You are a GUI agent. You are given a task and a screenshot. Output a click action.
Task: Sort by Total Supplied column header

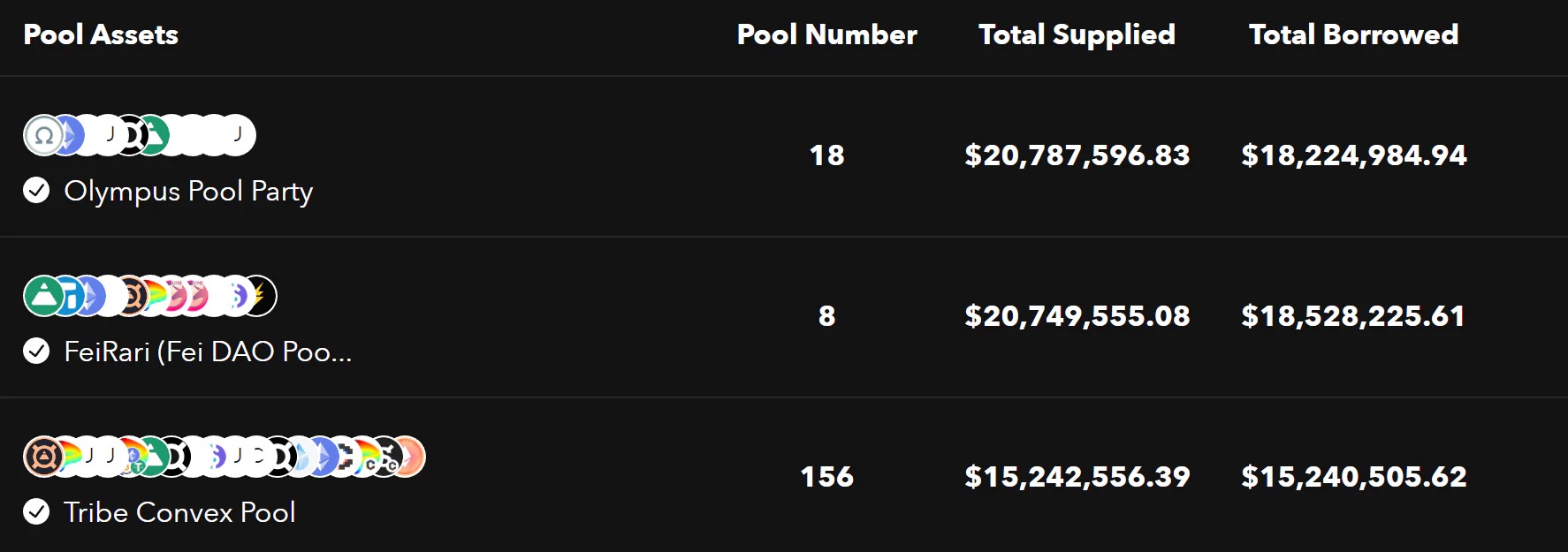point(1077,34)
